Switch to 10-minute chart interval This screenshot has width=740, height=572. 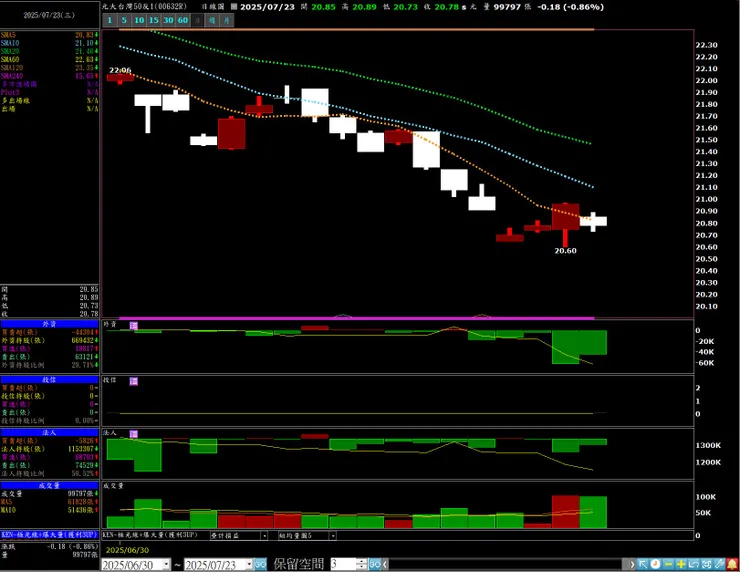point(139,20)
